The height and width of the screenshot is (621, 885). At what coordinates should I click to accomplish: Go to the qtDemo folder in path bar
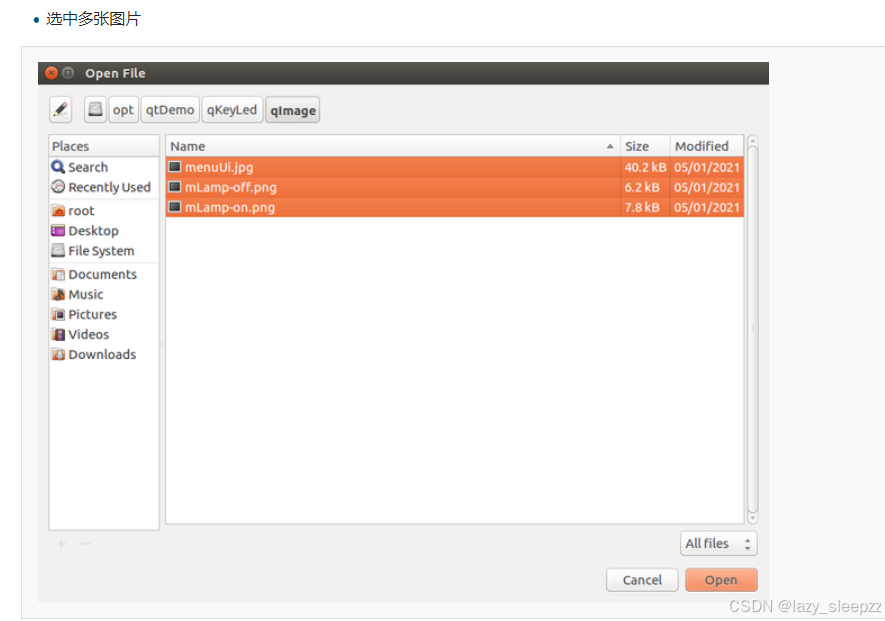(x=170, y=110)
